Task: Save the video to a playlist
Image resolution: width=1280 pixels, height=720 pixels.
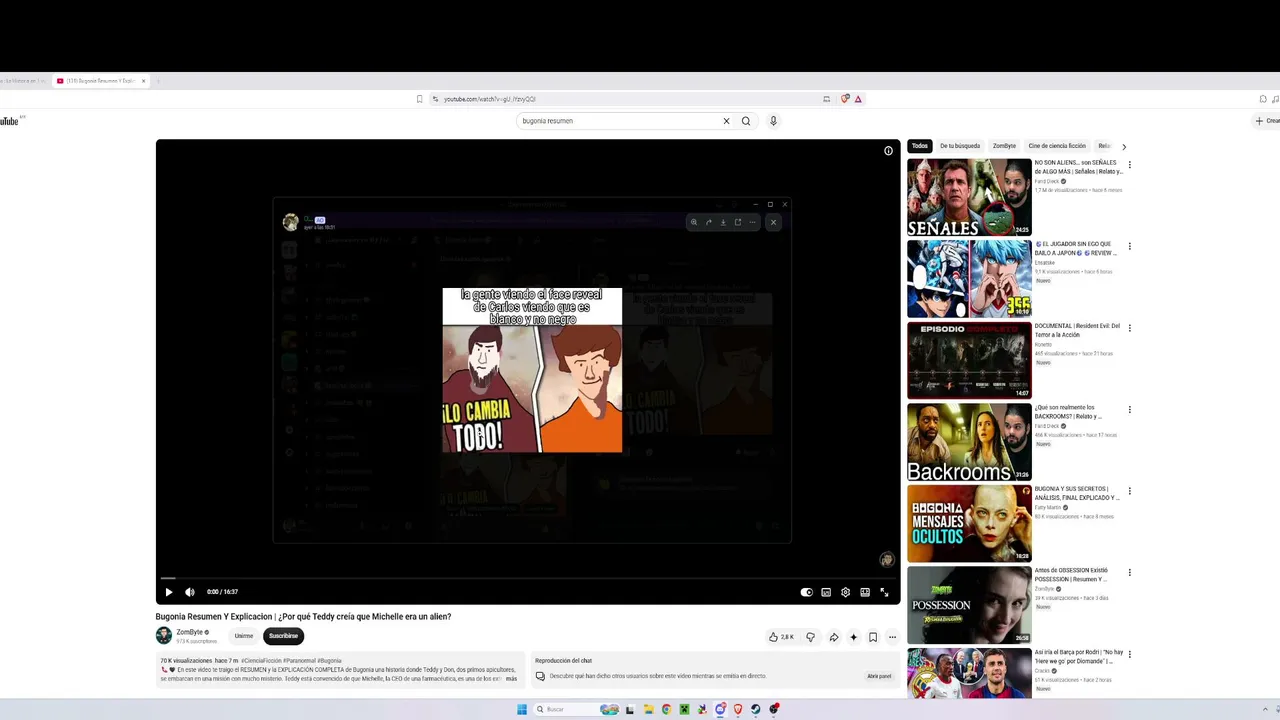Action: [873, 637]
